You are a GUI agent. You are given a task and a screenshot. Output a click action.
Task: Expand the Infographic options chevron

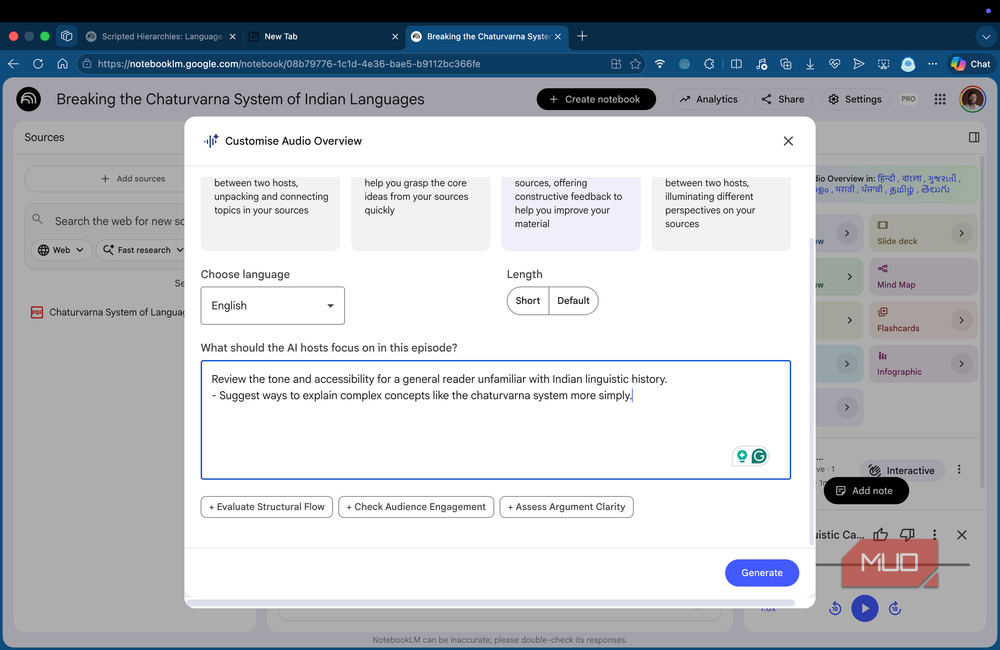click(x=961, y=364)
